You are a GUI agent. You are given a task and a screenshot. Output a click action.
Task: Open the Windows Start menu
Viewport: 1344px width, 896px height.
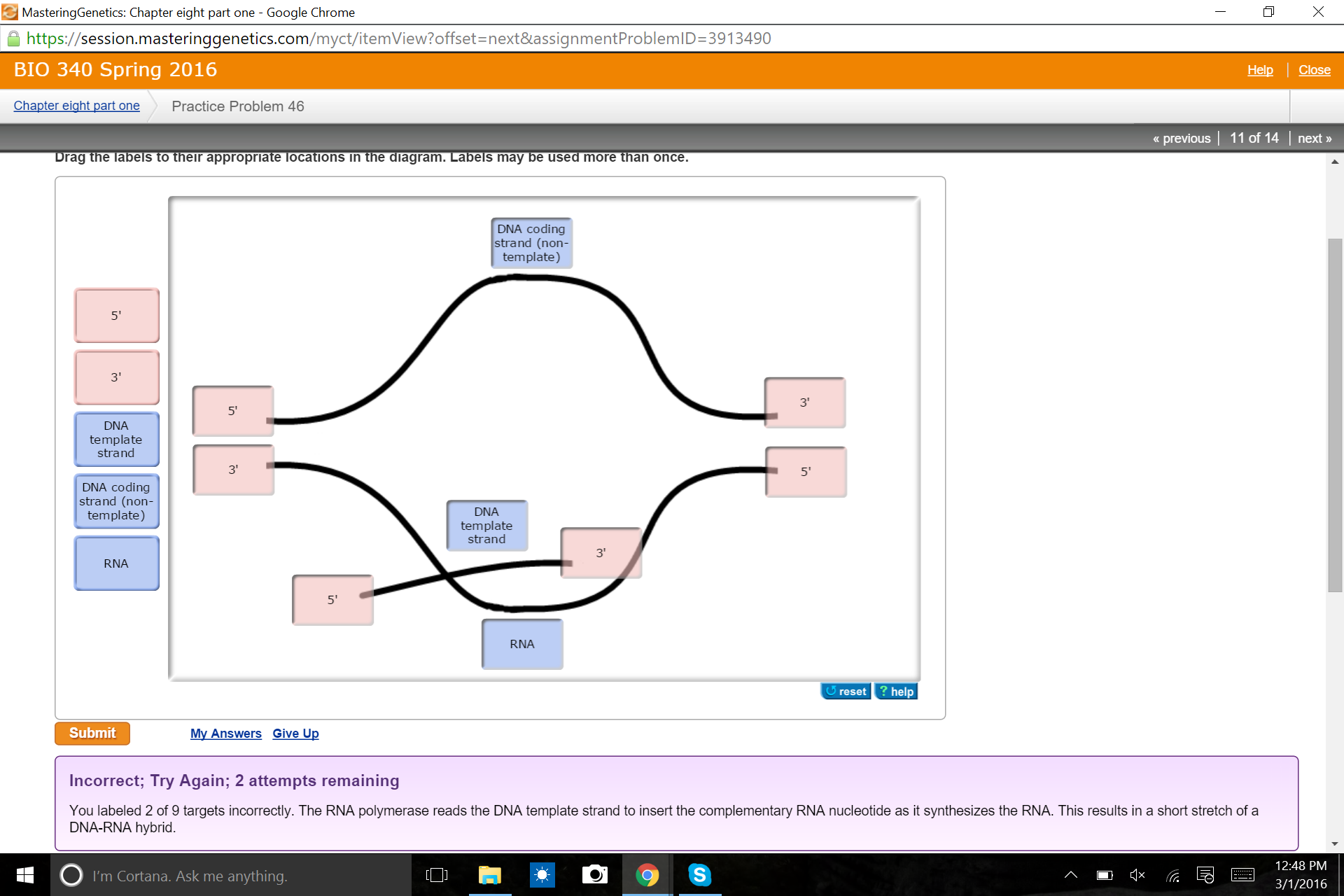[24, 875]
